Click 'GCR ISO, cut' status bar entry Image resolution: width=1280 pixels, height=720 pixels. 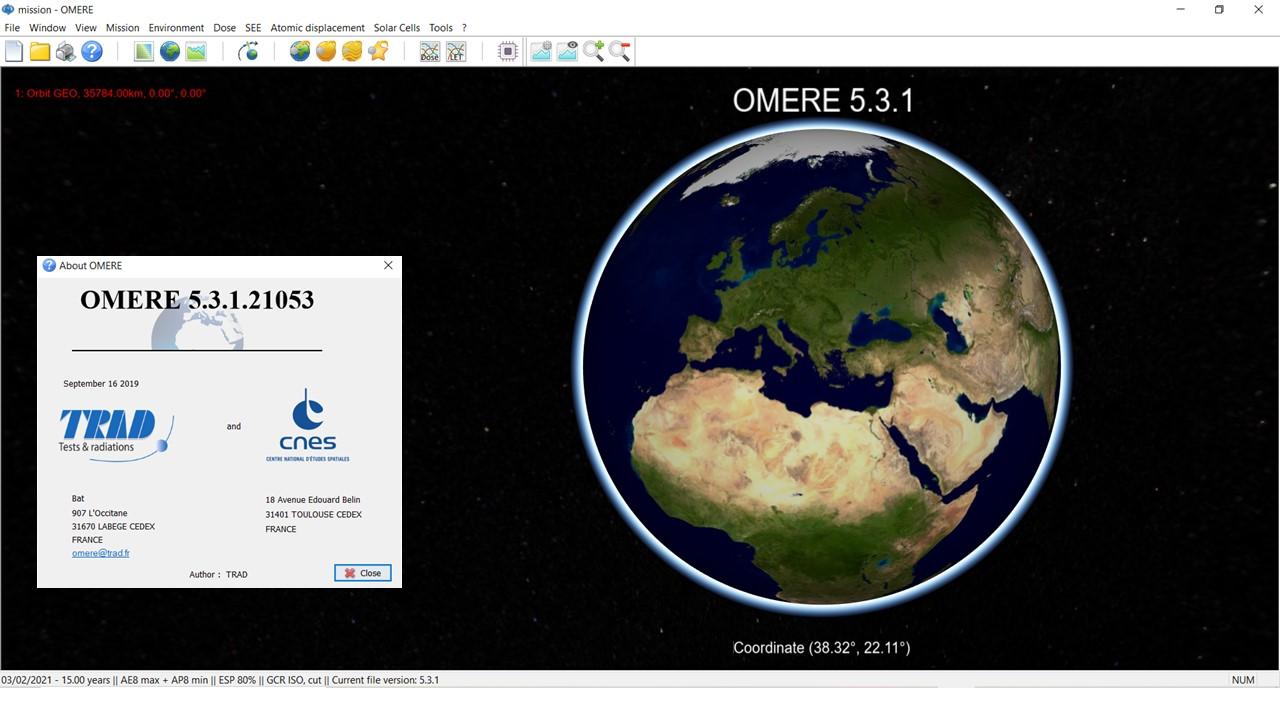click(294, 680)
